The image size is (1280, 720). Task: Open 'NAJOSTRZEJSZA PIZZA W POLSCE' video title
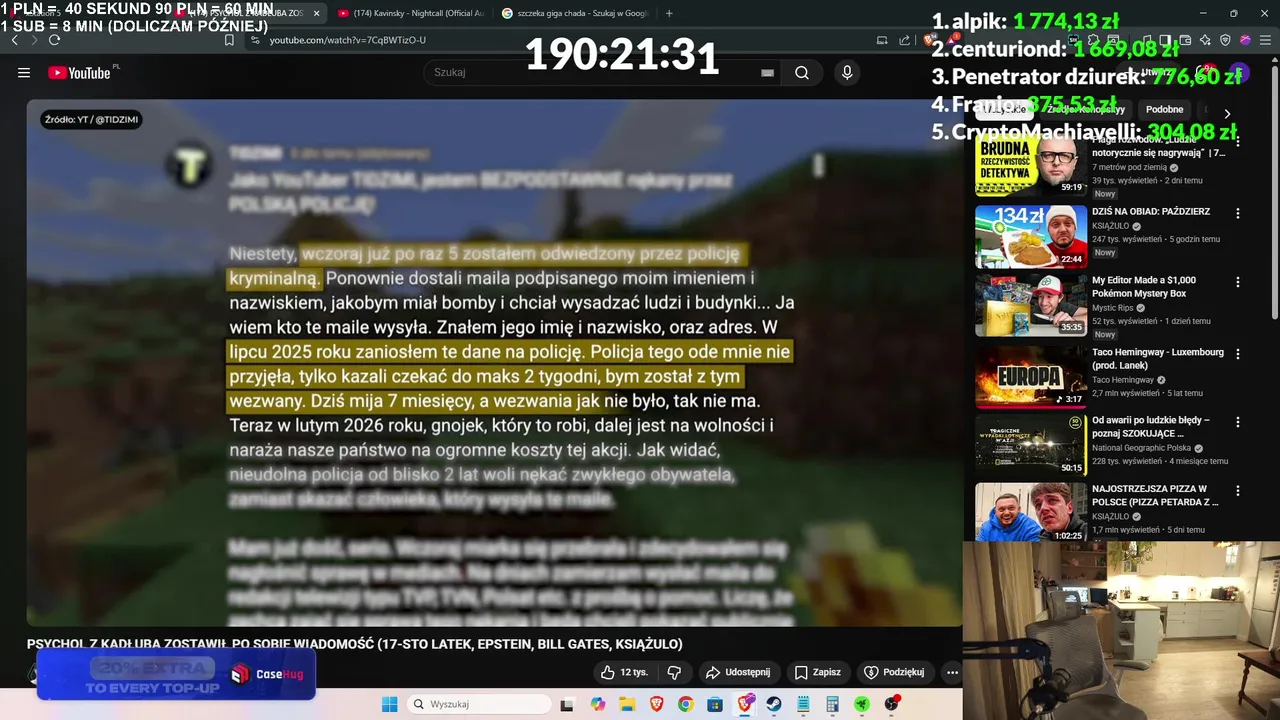[x=1155, y=496]
